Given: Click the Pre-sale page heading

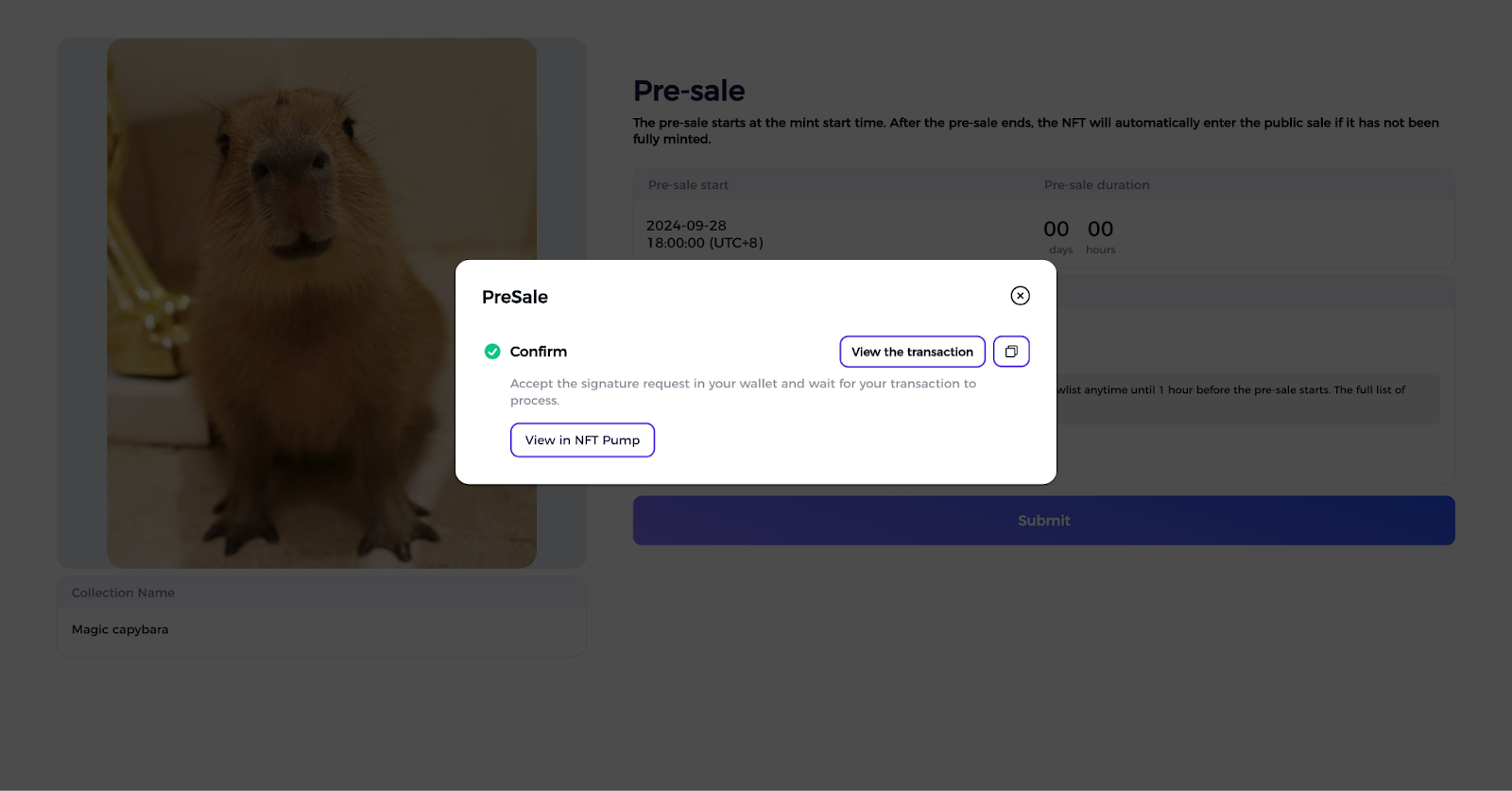Looking at the screenshot, I should pos(689,91).
